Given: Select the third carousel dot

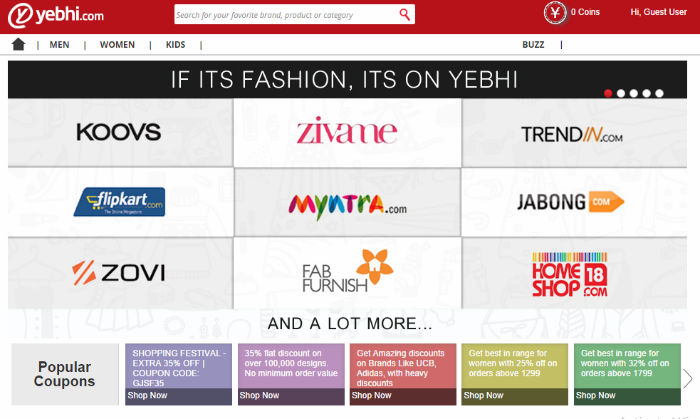Looking at the screenshot, I should point(633,93).
